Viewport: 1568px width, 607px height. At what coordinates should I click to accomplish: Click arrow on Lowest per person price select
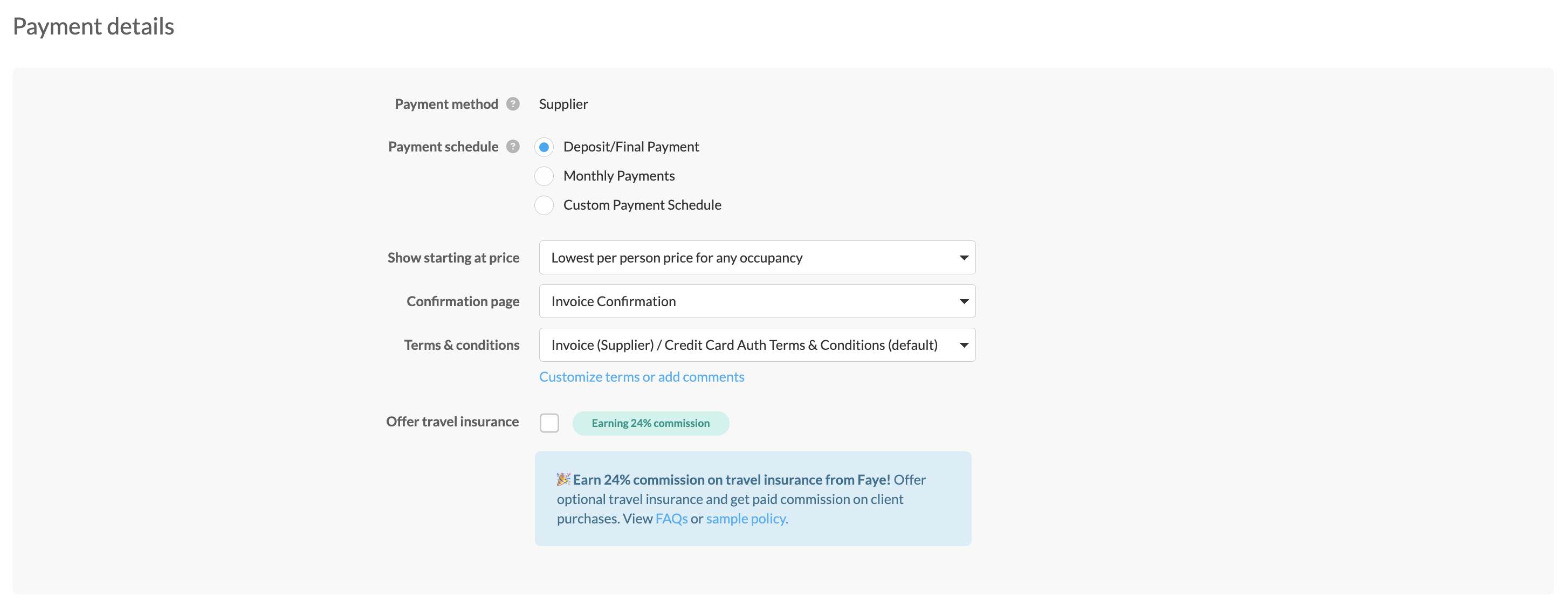(x=964, y=258)
